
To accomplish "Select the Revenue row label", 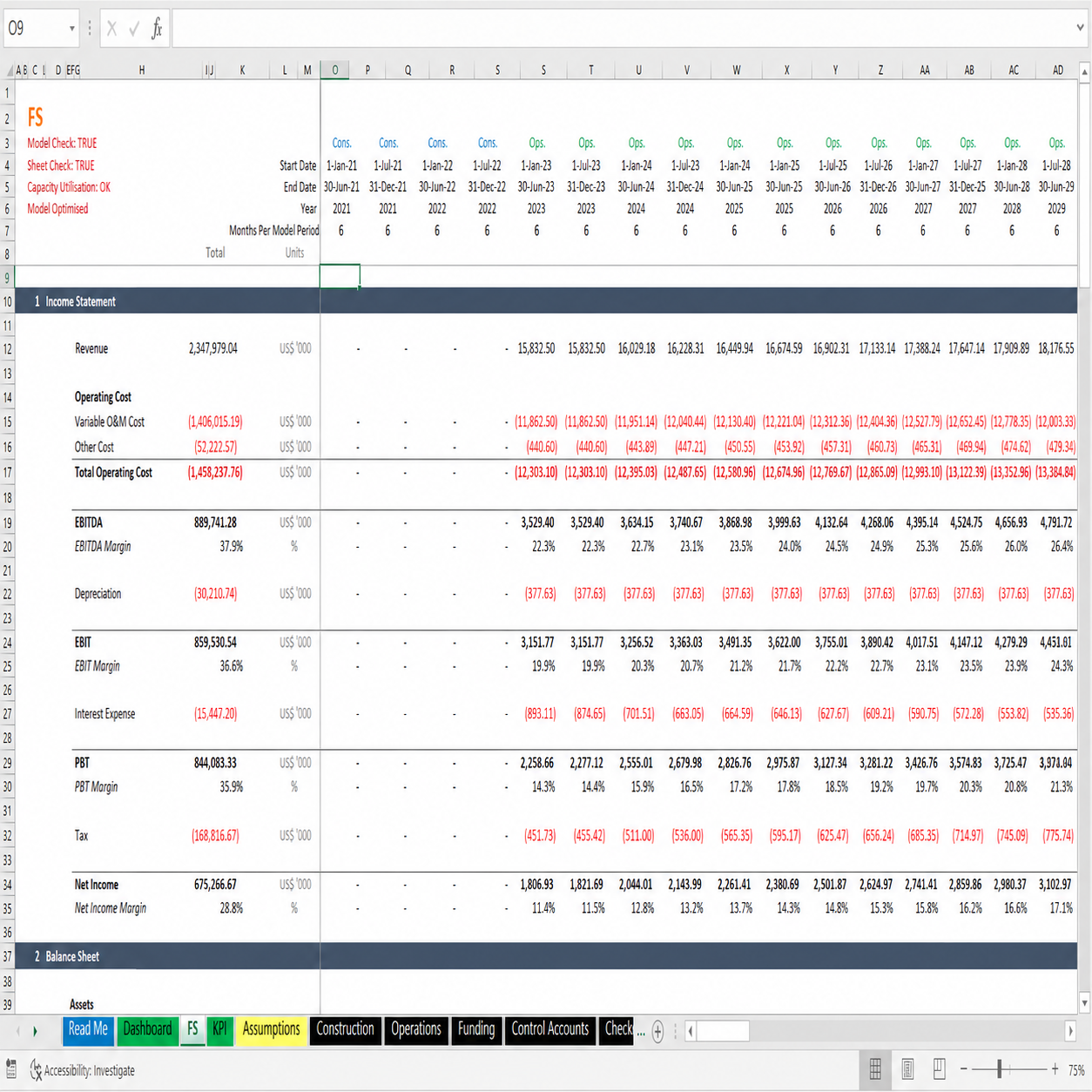I will [91, 348].
